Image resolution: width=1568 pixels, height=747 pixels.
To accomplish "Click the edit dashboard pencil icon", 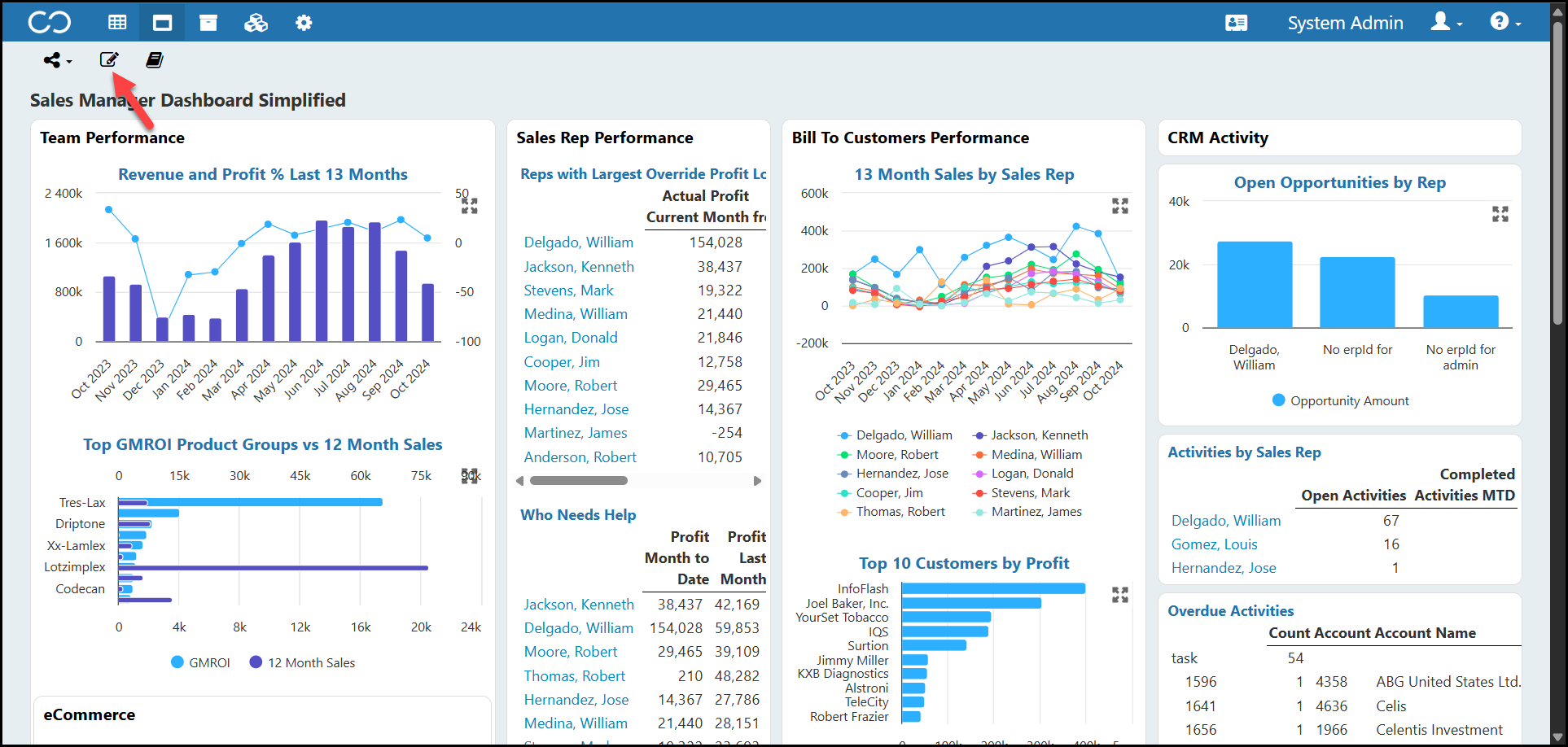I will pyautogui.click(x=109, y=59).
